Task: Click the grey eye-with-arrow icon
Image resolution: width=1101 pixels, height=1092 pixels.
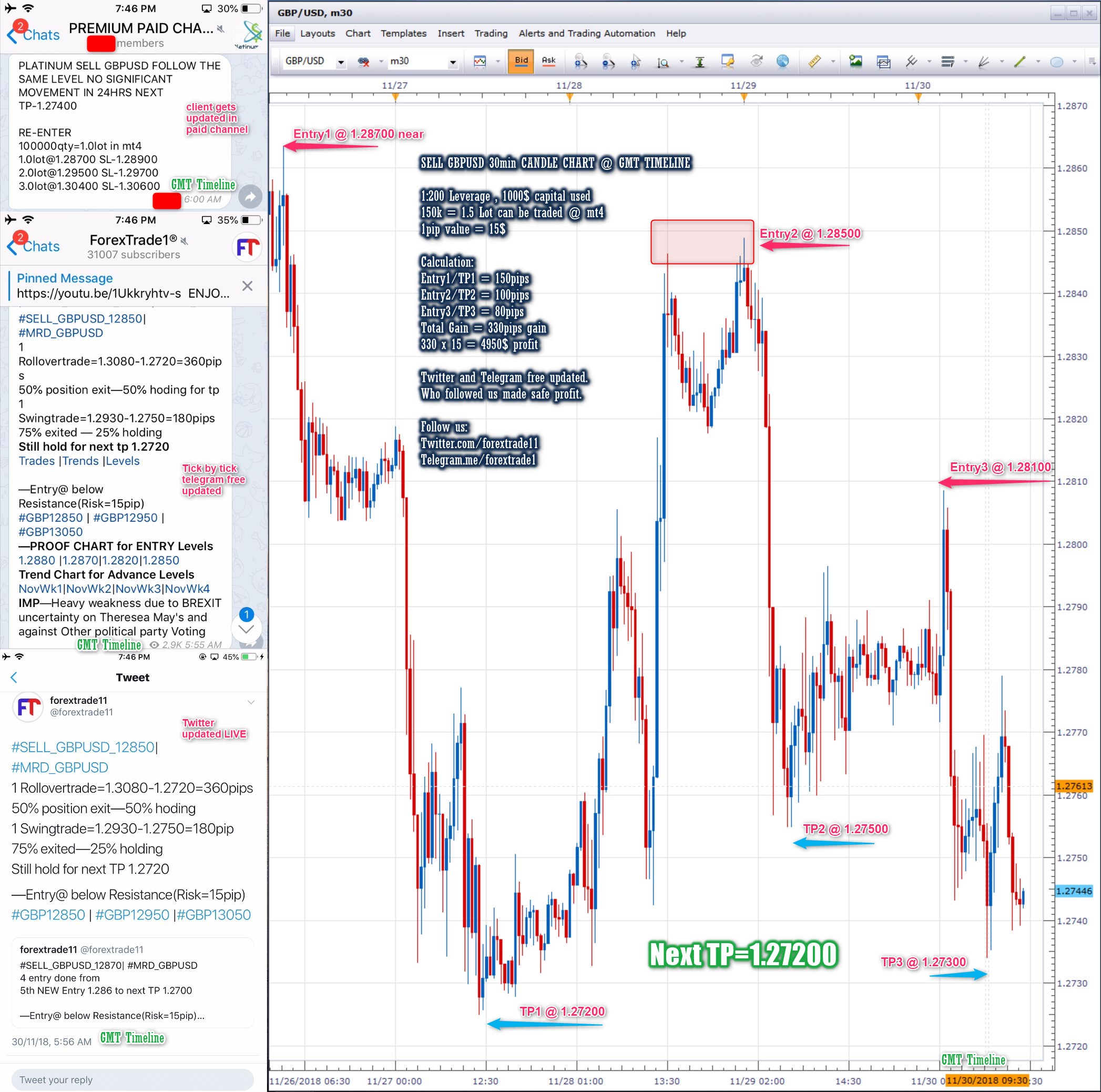Action: point(756,61)
